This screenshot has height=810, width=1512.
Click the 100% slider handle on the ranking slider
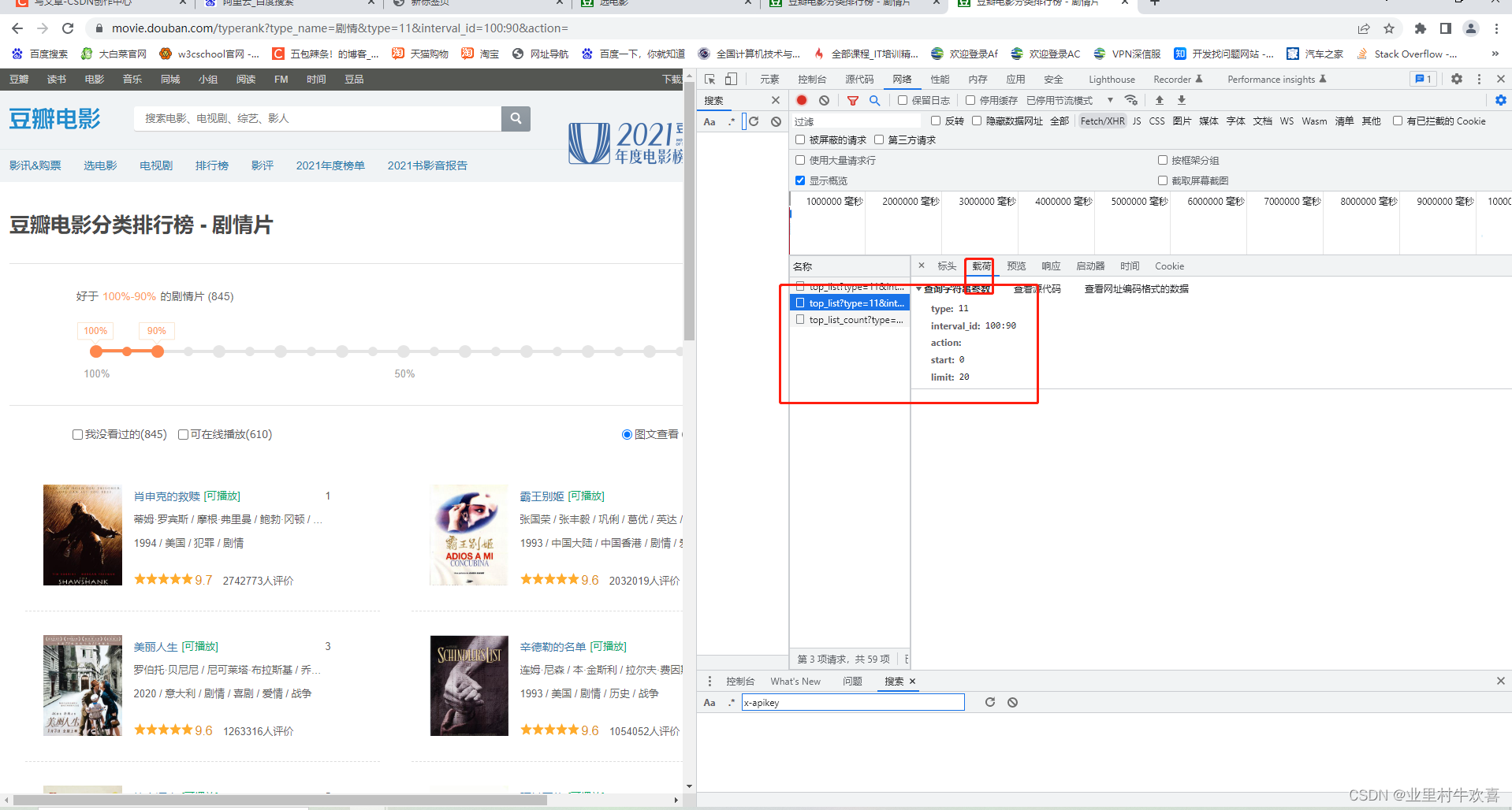click(96, 351)
